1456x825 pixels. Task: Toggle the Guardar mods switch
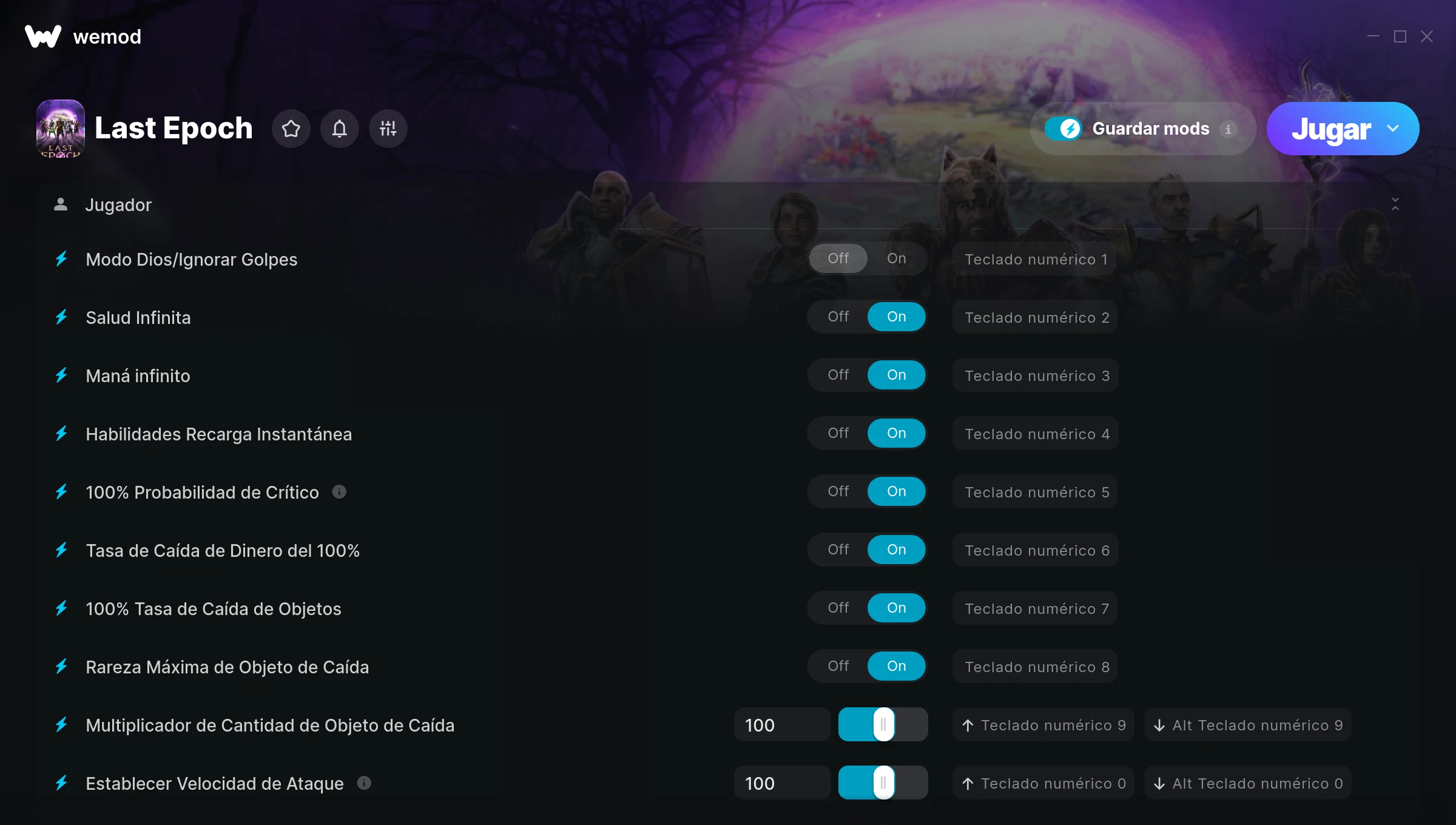pos(1063,129)
